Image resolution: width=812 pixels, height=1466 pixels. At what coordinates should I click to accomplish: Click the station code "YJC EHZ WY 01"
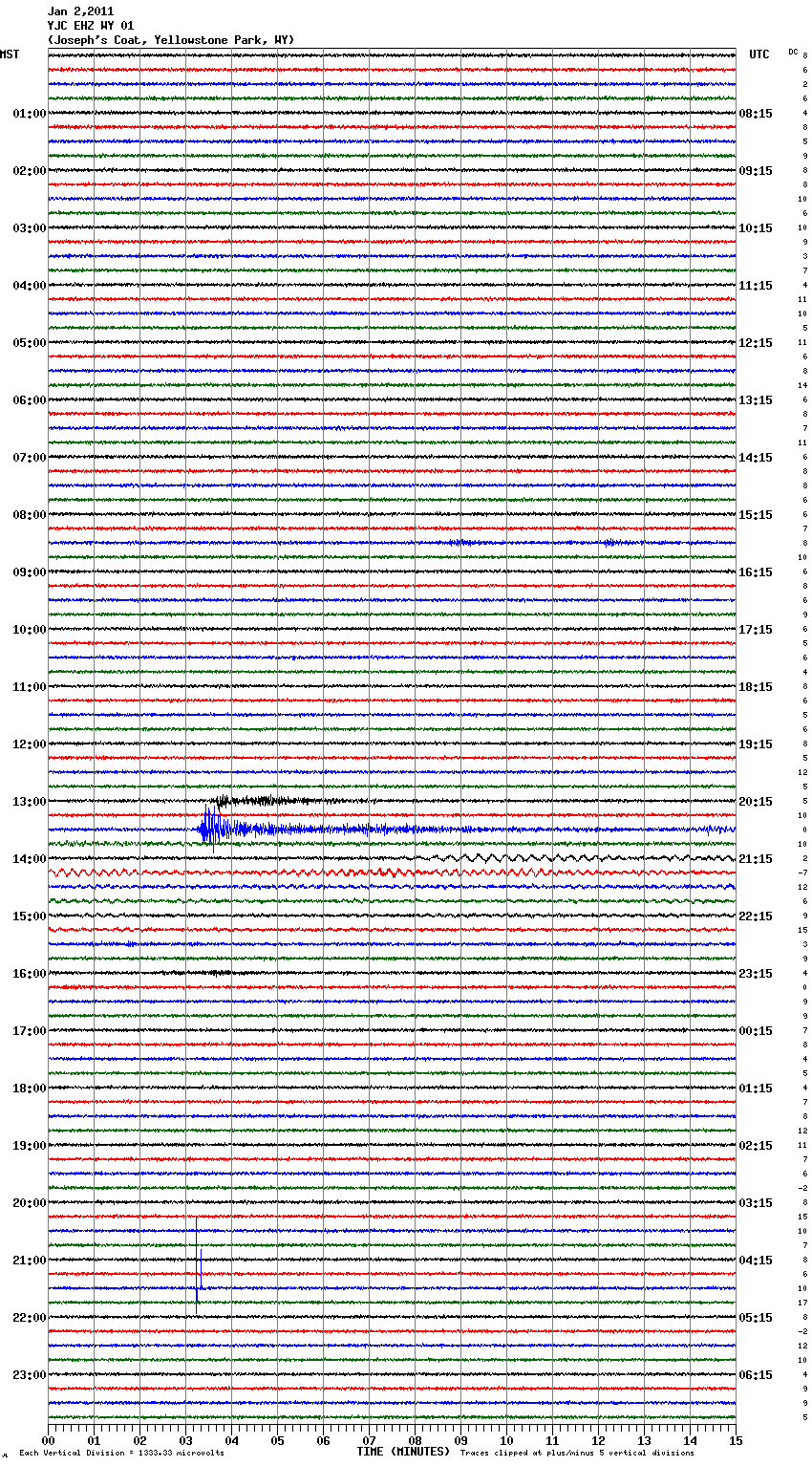click(91, 26)
